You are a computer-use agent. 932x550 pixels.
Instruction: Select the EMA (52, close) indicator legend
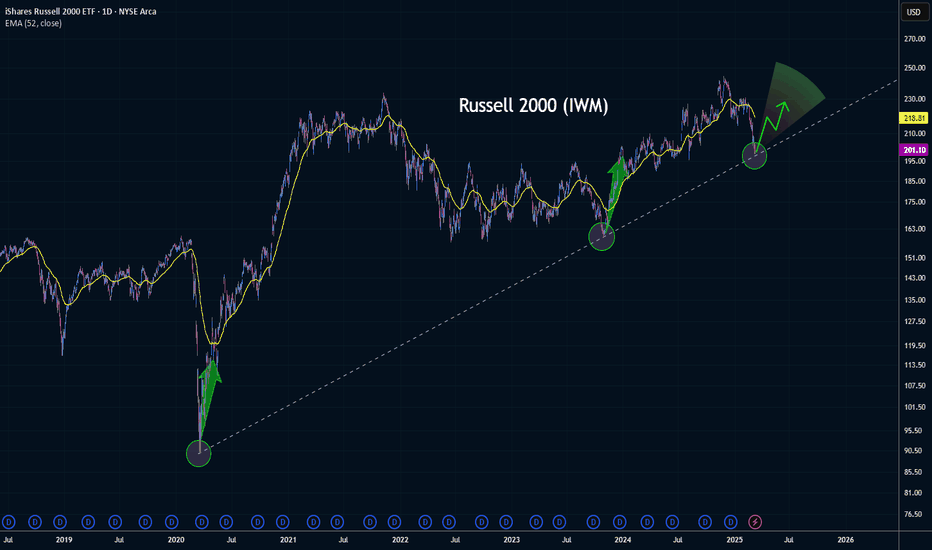tap(33, 23)
